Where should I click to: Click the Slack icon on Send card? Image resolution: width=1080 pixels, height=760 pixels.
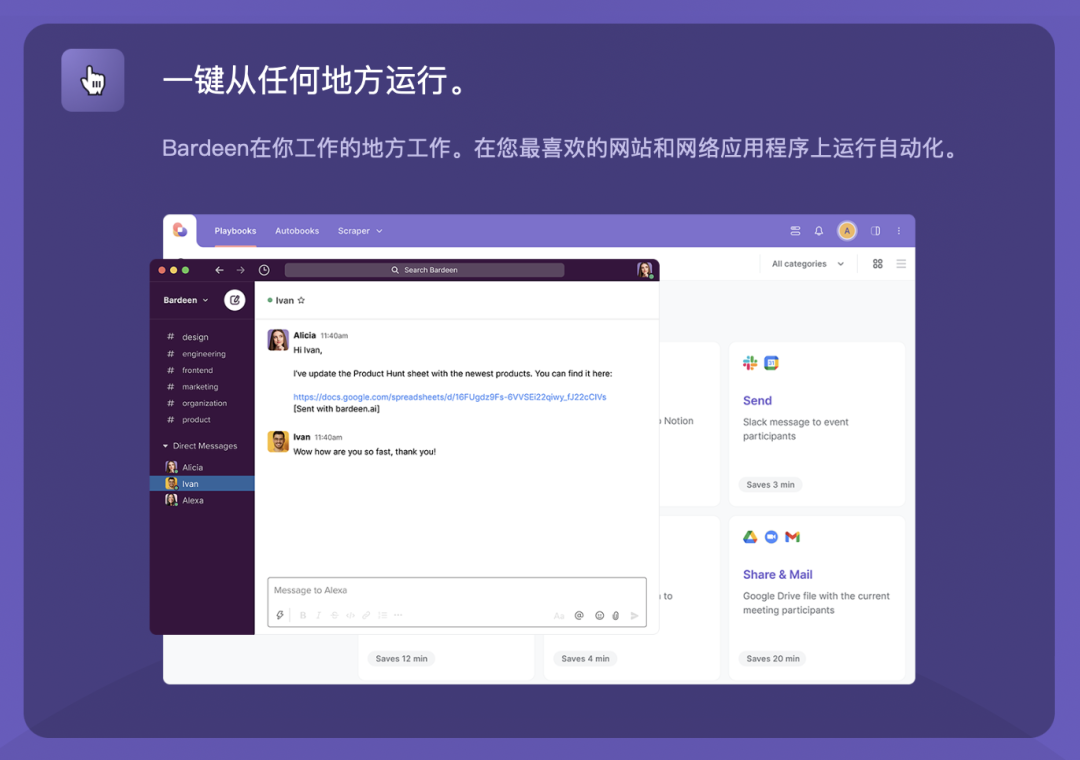click(x=750, y=363)
